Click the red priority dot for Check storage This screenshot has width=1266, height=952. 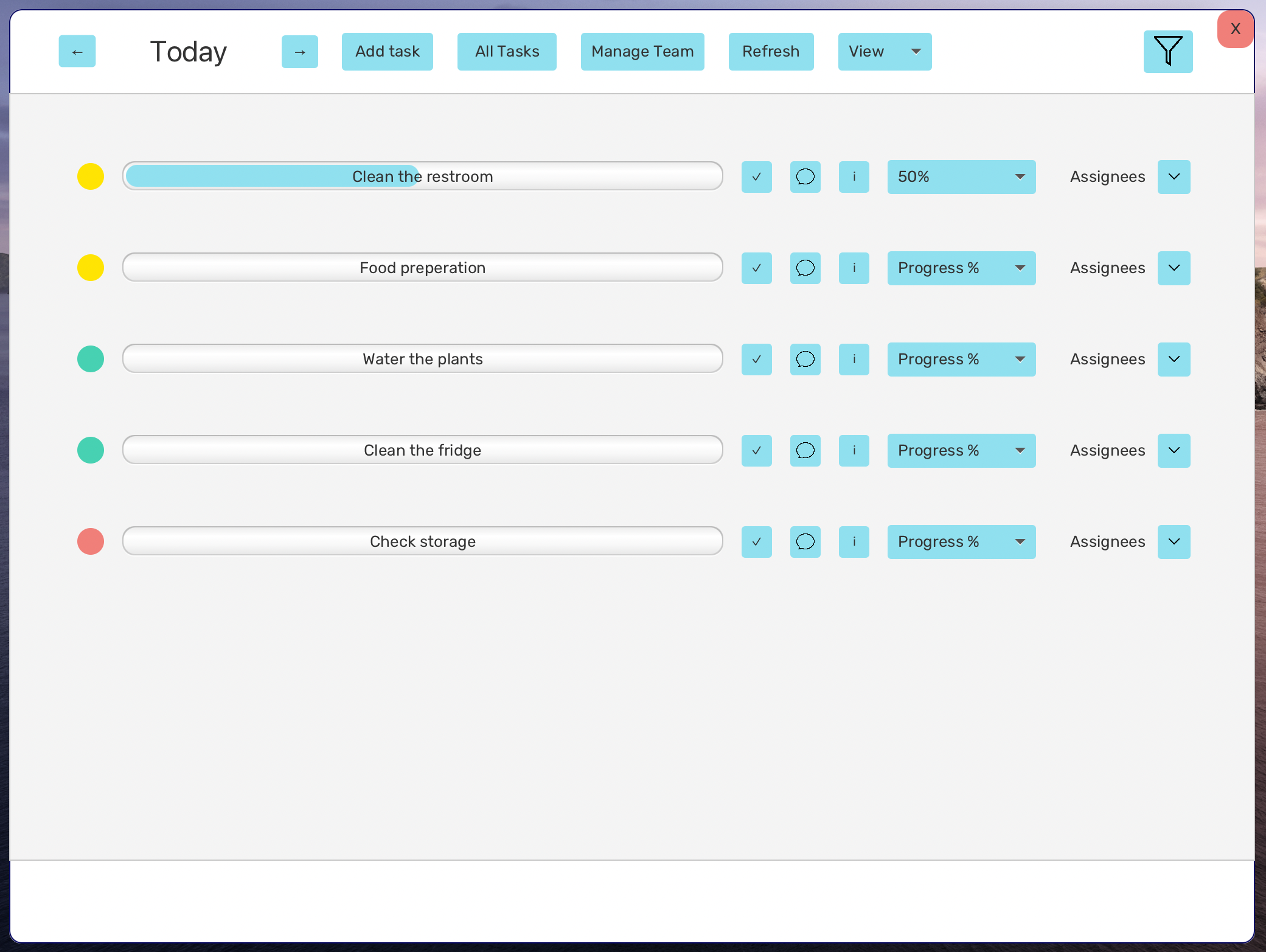[x=91, y=541]
